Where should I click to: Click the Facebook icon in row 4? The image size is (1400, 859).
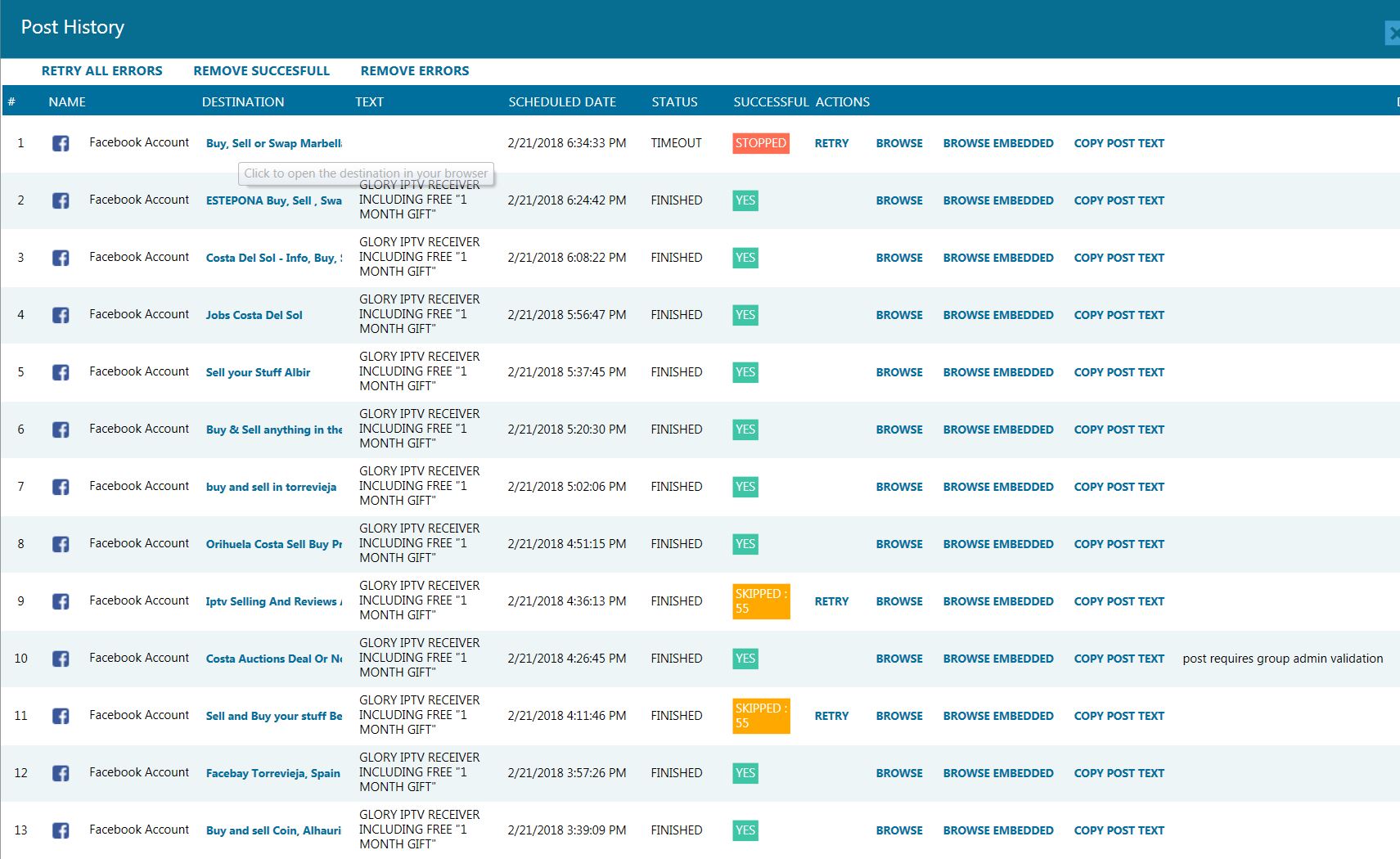tap(61, 315)
